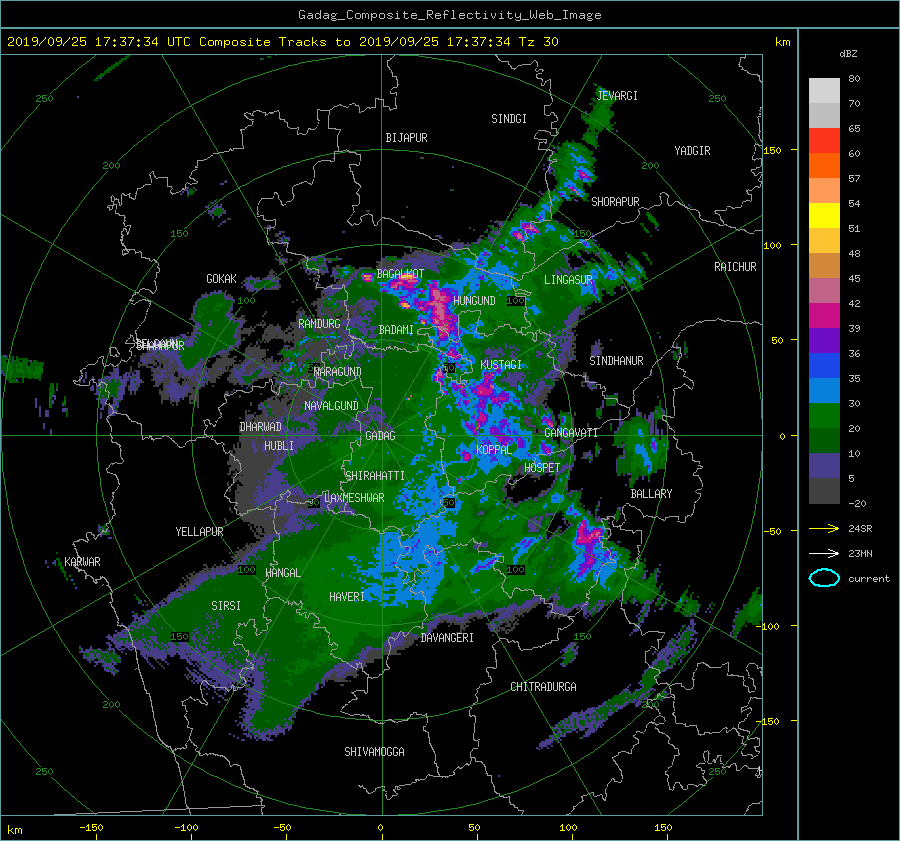Click the Gadag Composite Reflectivity title

point(449,15)
